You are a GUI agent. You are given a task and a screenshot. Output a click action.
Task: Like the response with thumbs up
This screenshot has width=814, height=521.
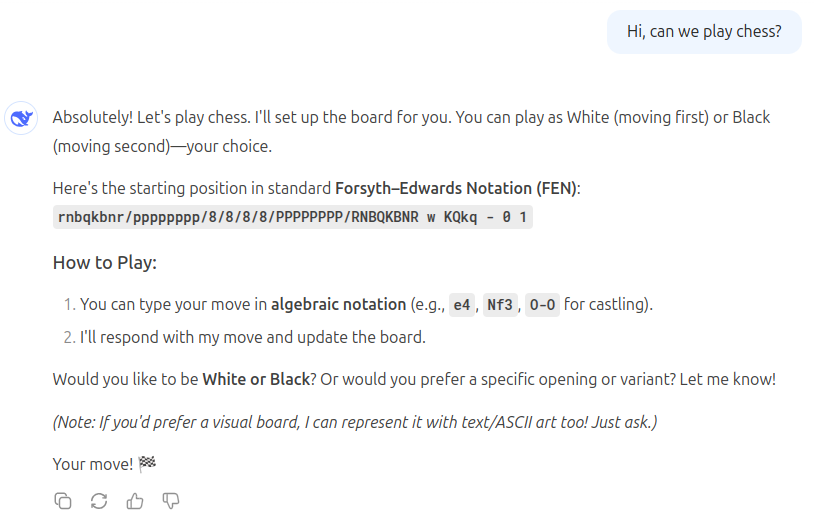[135, 501]
